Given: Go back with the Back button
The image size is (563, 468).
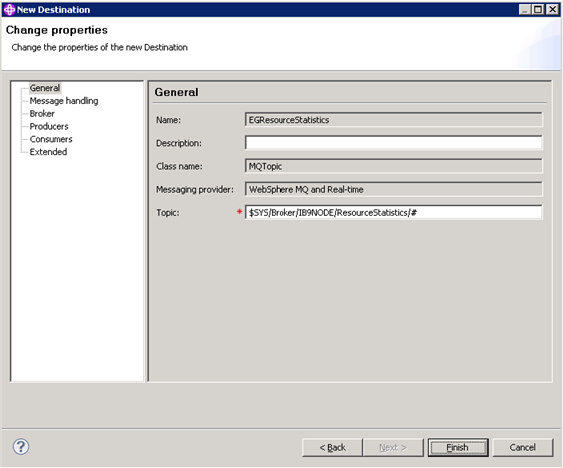Looking at the screenshot, I should pyautogui.click(x=332, y=448).
